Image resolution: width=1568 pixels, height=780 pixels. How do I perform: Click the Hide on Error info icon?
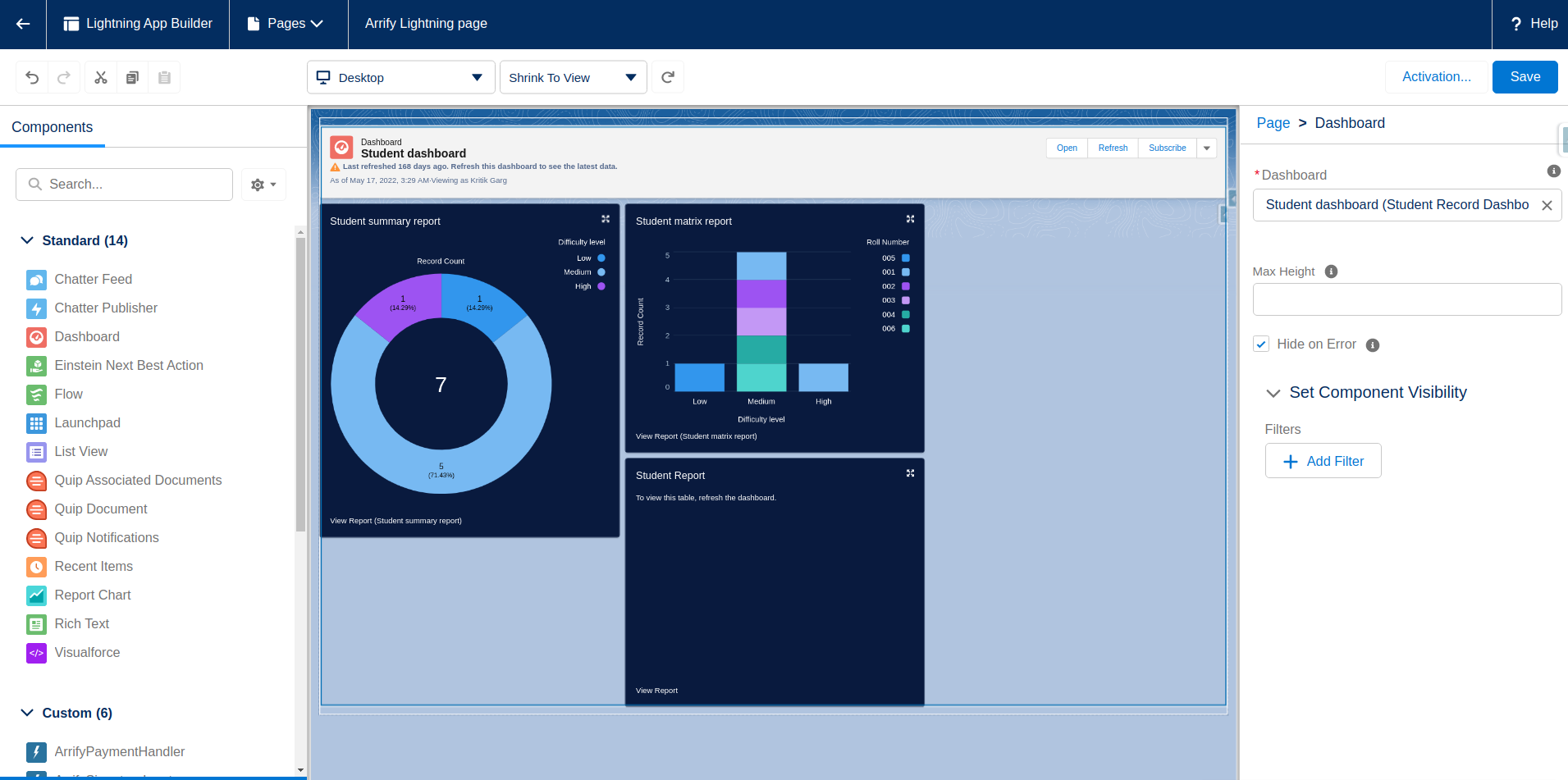pos(1373,345)
